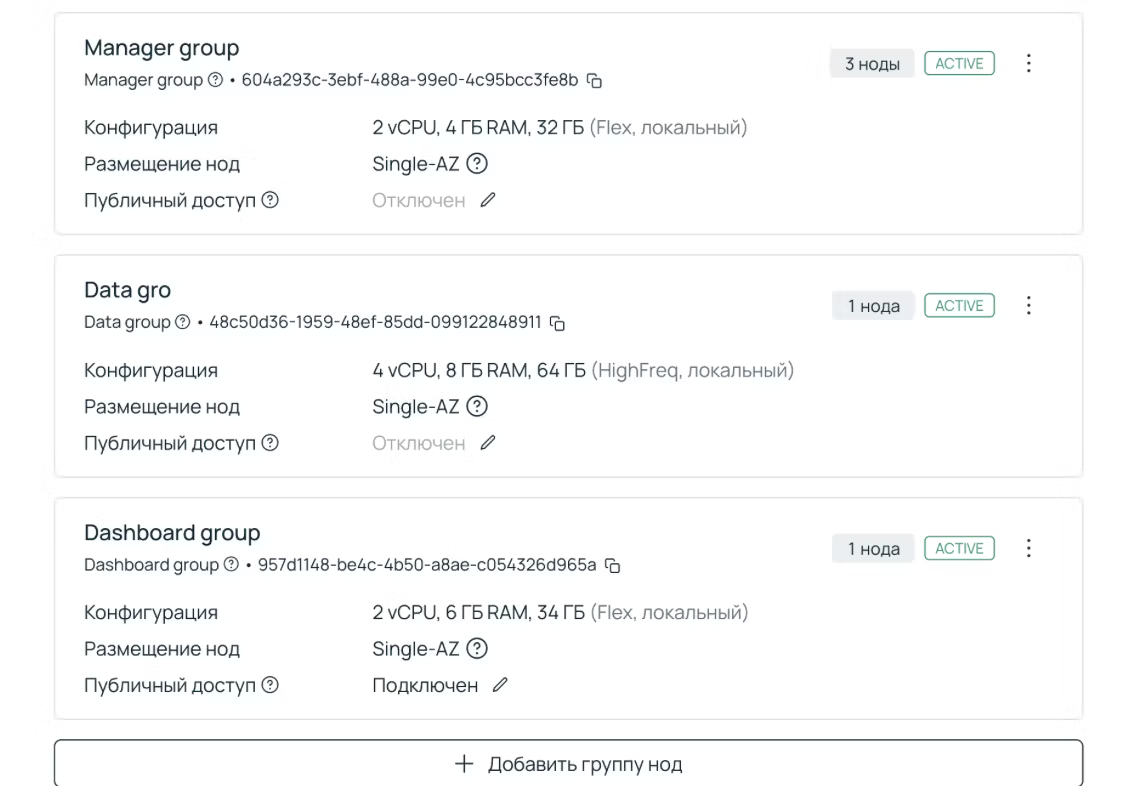This screenshot has height=786, width=1146.
Task: Open the Dashboard group three-dot menu
Action: (1028, 548)
